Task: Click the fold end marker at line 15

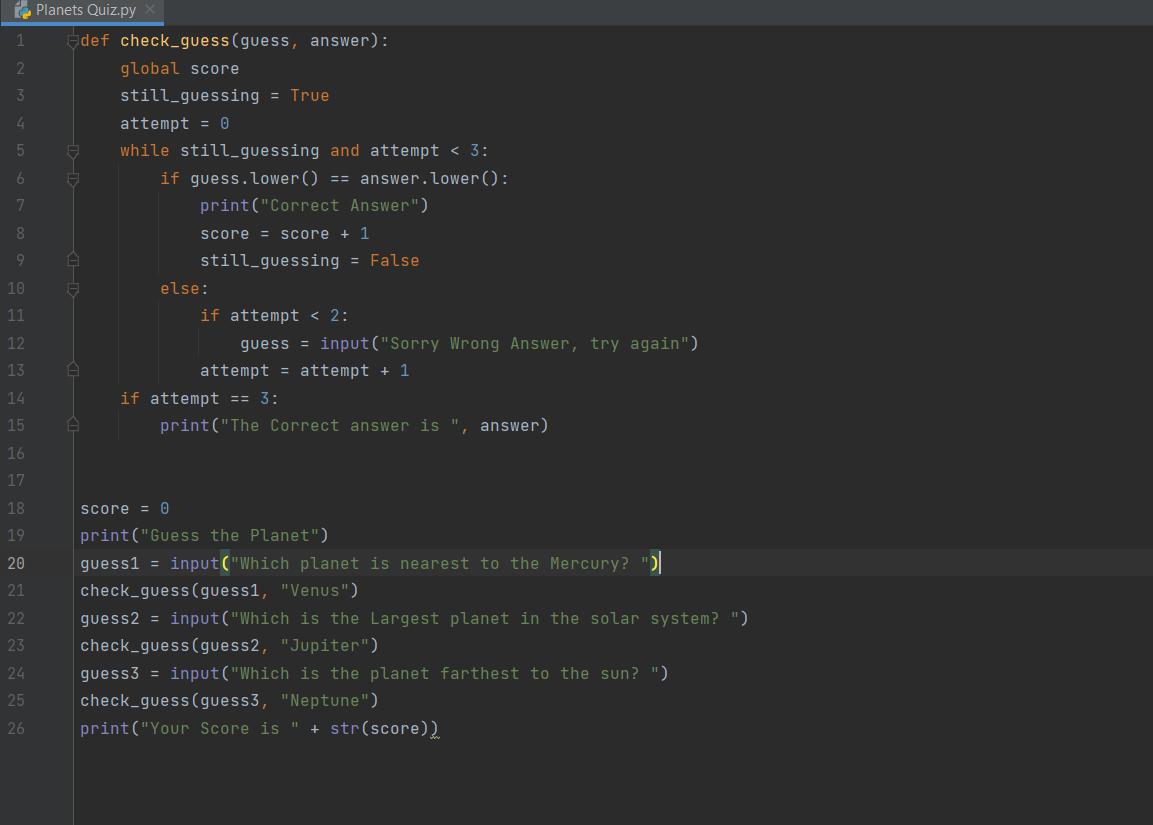Action: pos(73,425)
